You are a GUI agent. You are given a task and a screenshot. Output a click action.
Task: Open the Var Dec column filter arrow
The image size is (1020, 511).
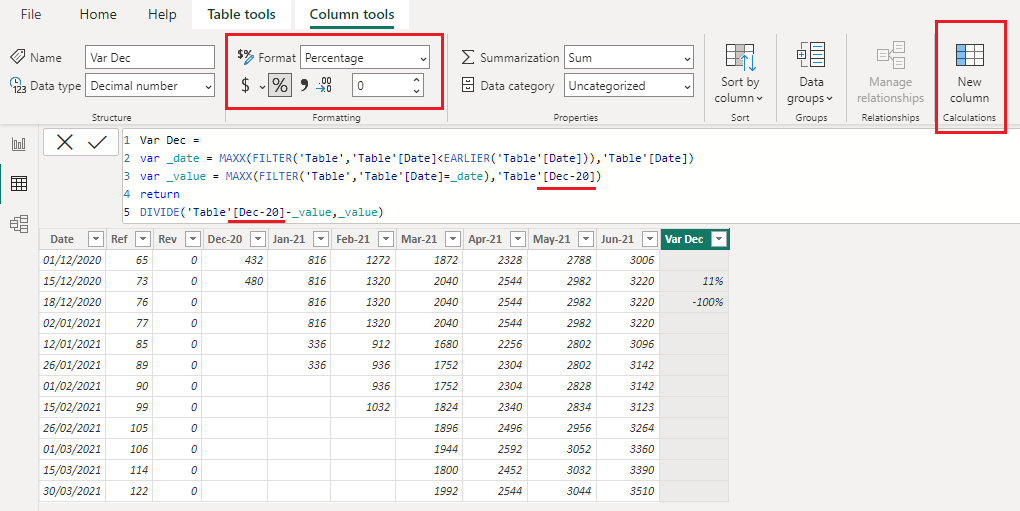[719, 239]
